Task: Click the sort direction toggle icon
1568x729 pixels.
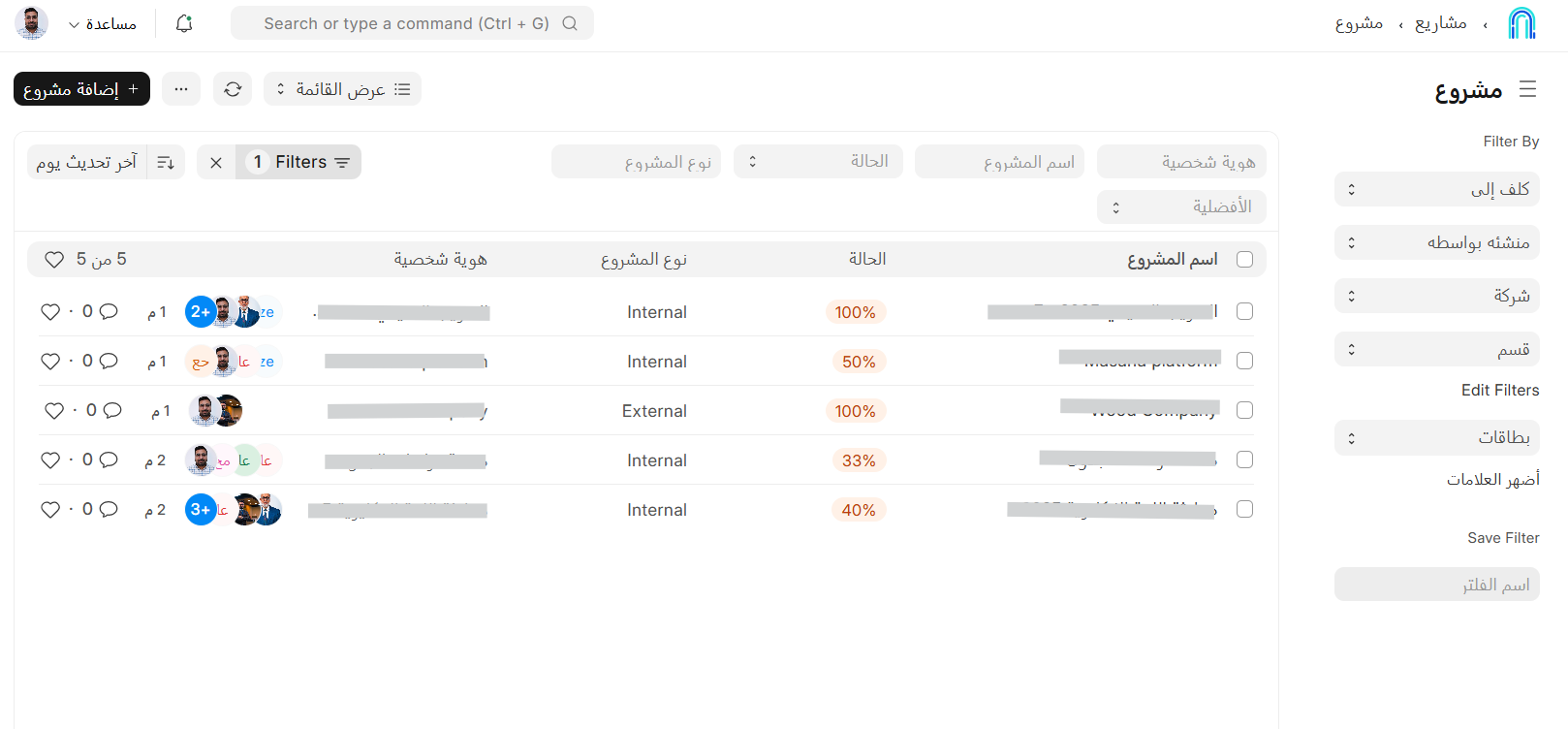Action: pyautogui.click(x=166, y=163)
